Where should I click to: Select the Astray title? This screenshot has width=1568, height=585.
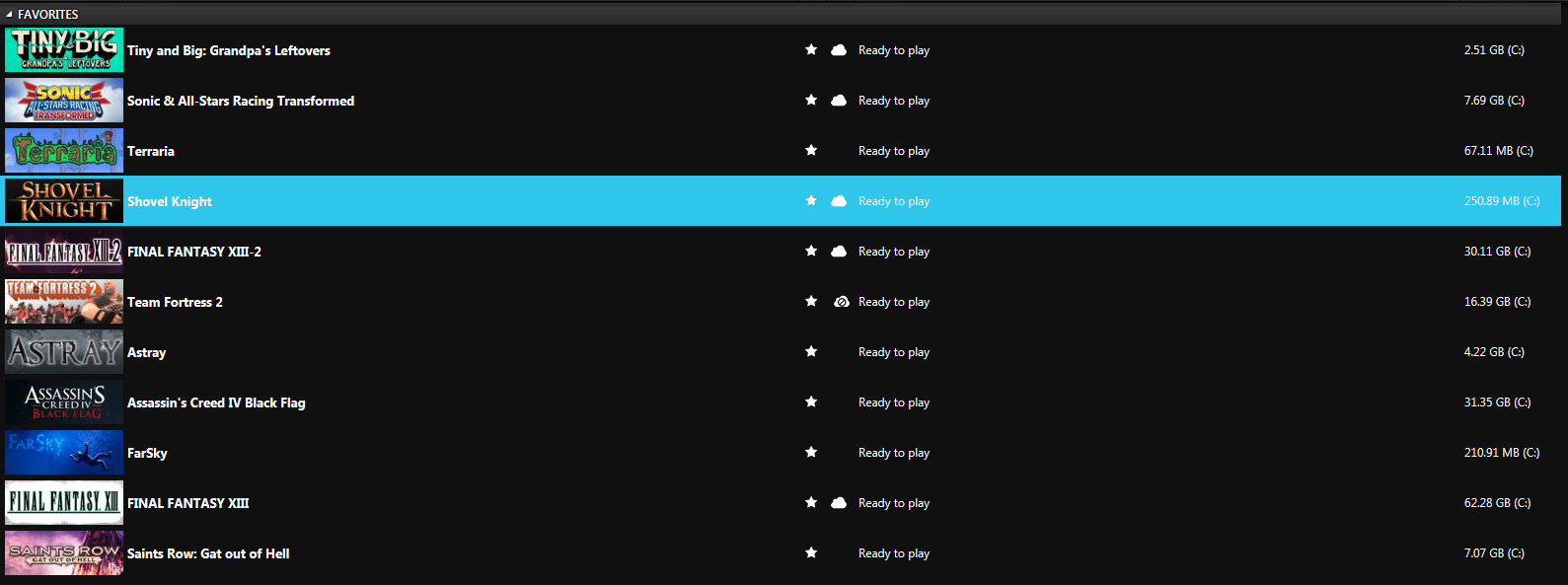[147, 352]
